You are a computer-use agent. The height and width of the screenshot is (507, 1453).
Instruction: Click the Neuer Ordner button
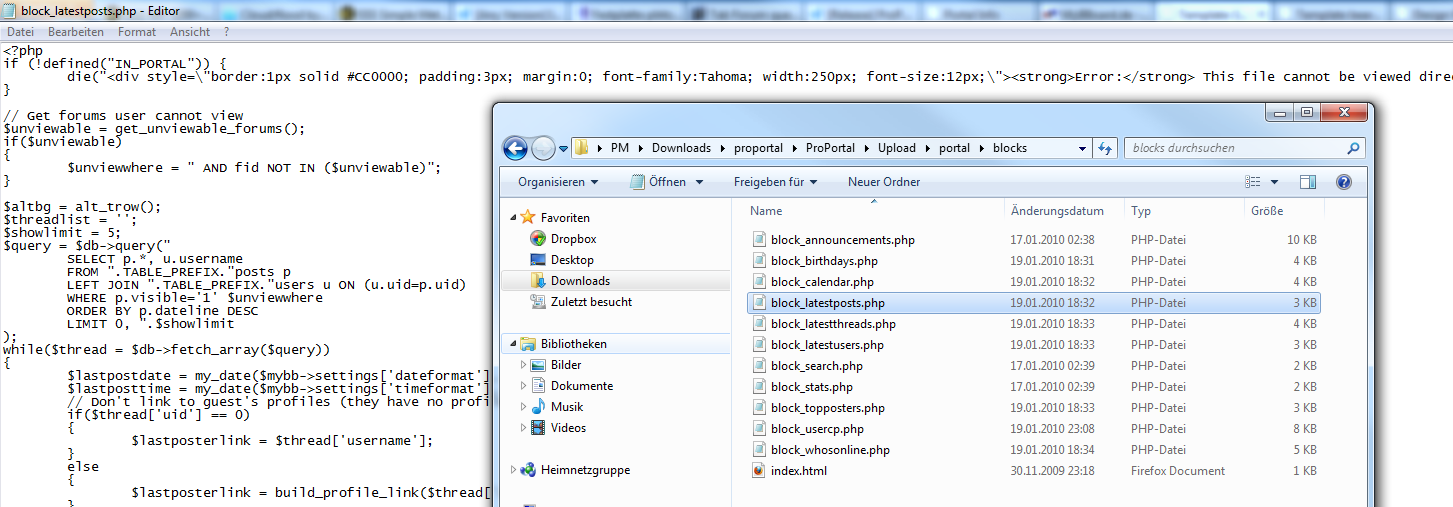[x=884, y=182]
